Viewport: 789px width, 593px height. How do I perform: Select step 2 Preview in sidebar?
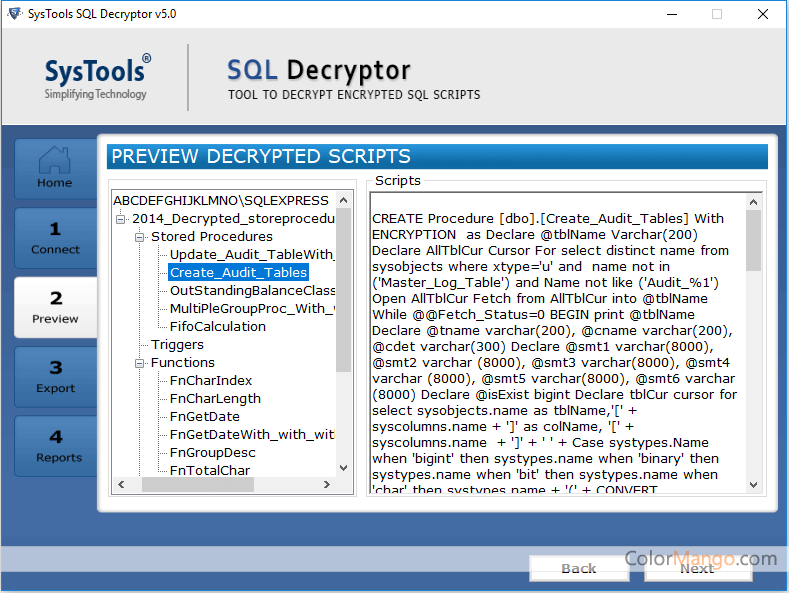pos(55,307)
